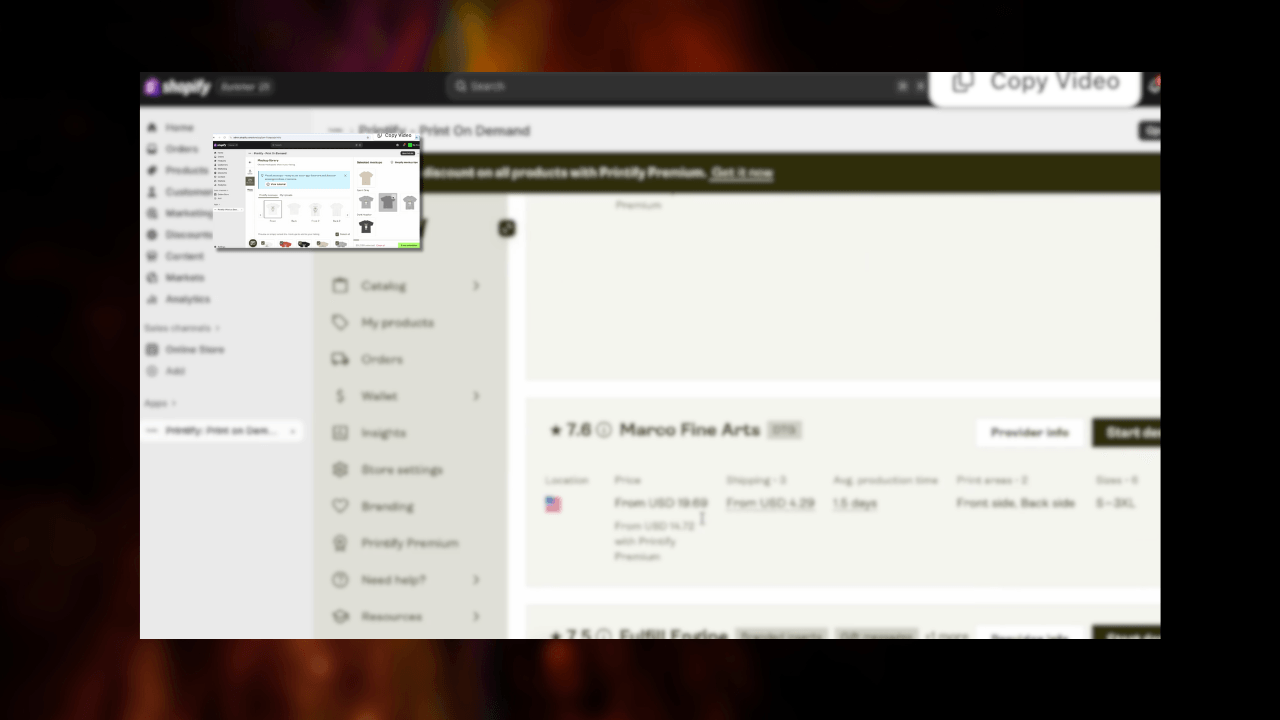This screenshot has height=720, width=1280.
Task: Click the Resources graduation cap icon
Action: point(340,616)
